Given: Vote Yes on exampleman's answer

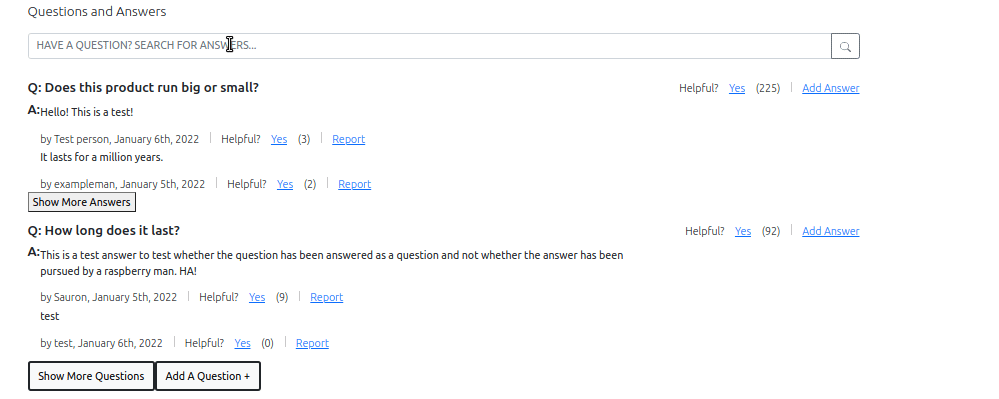Looking at the screenshot, I should pyautogui.click(x=285, y=184).
